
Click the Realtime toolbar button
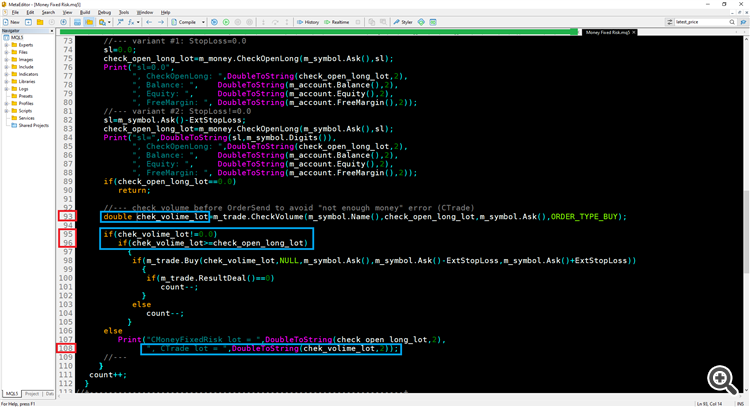[x=338, y=21]
